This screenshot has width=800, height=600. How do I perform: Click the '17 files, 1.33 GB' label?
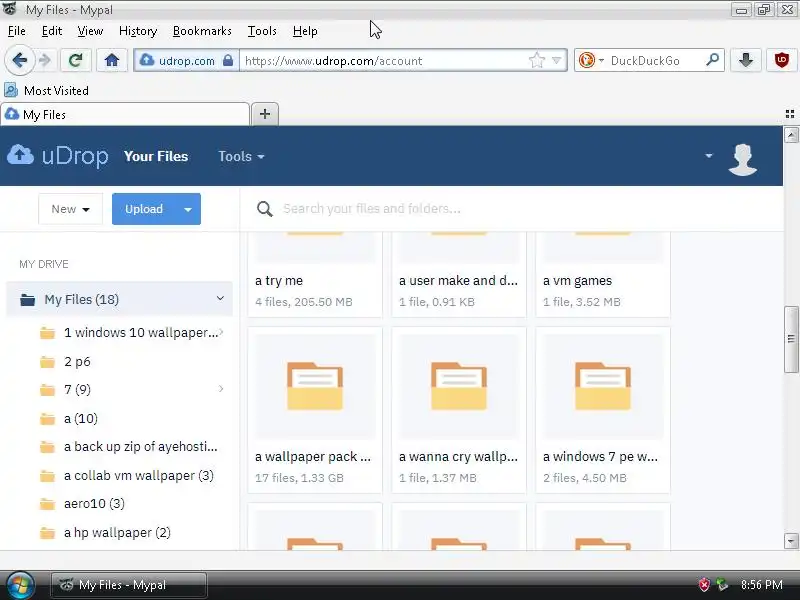click(x=299, y=478)
